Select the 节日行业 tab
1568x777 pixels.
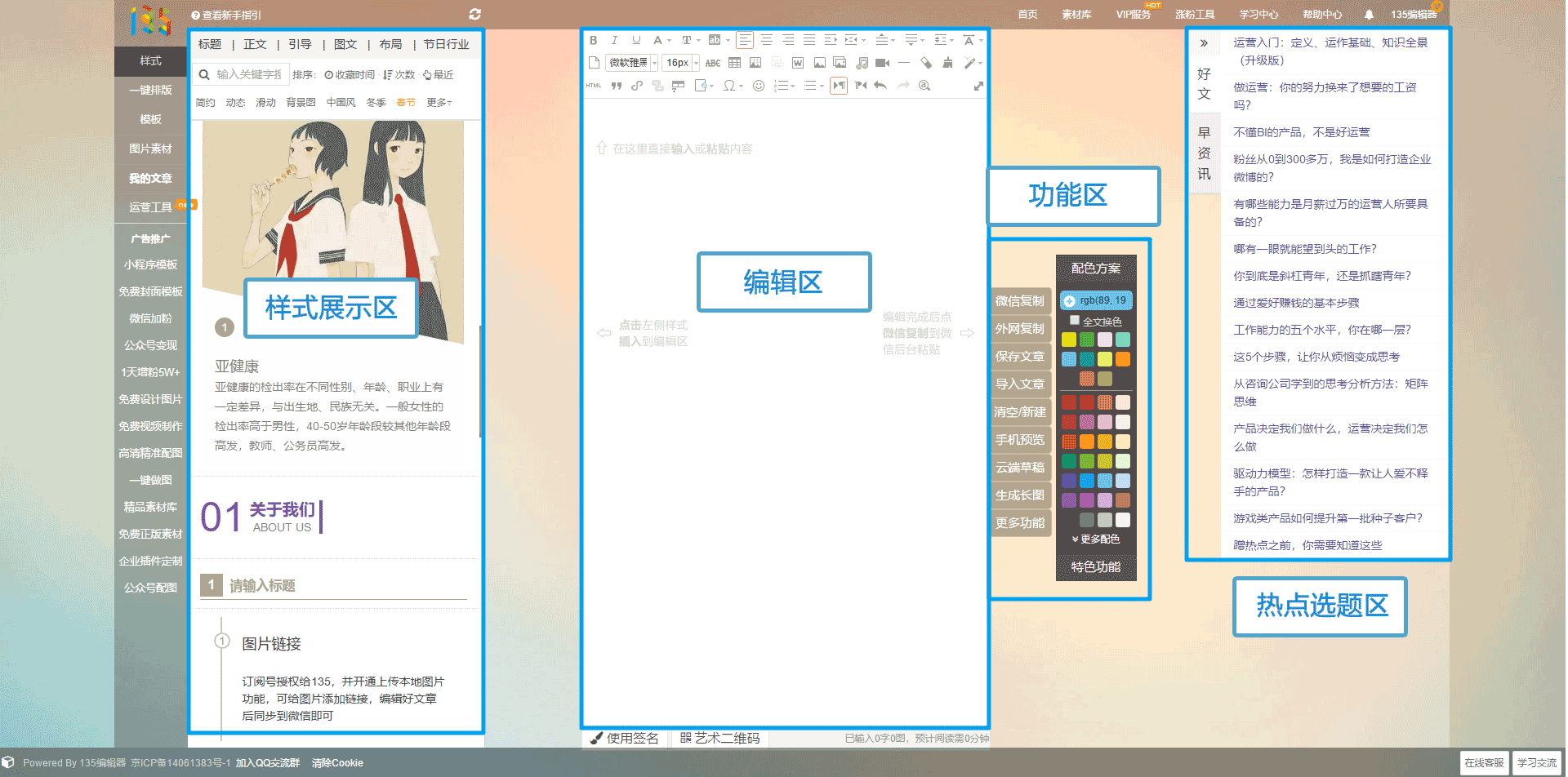(446, 44)
